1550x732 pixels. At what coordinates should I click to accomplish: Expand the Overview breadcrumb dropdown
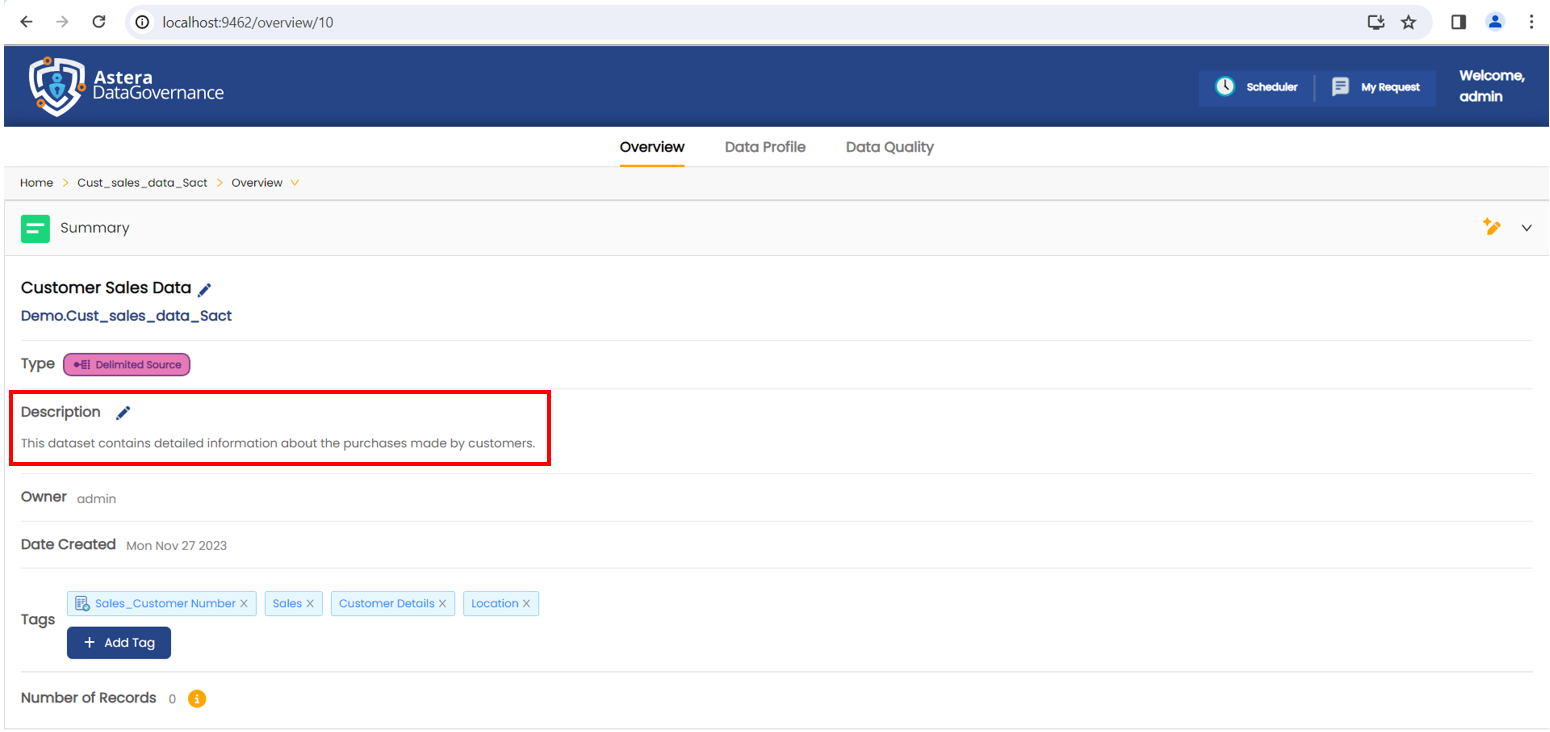point(294,183)
